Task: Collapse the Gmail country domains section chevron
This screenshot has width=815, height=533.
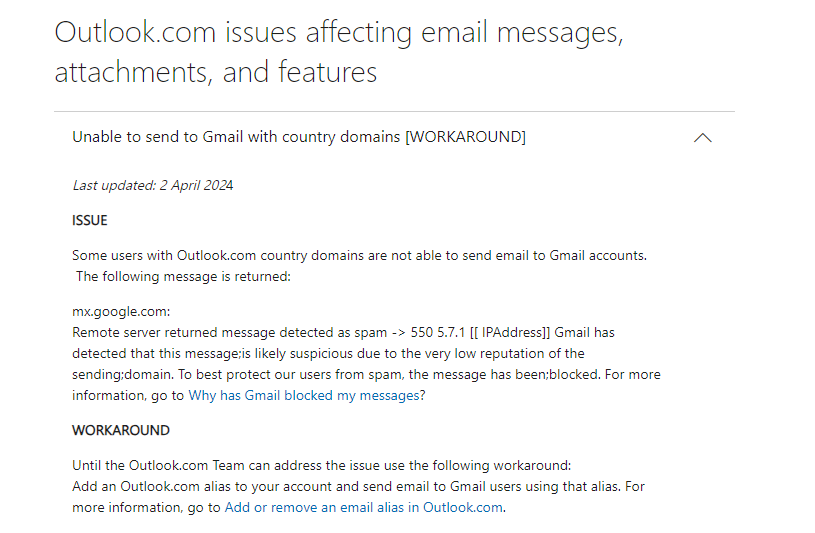Action: tap(702, 138)
